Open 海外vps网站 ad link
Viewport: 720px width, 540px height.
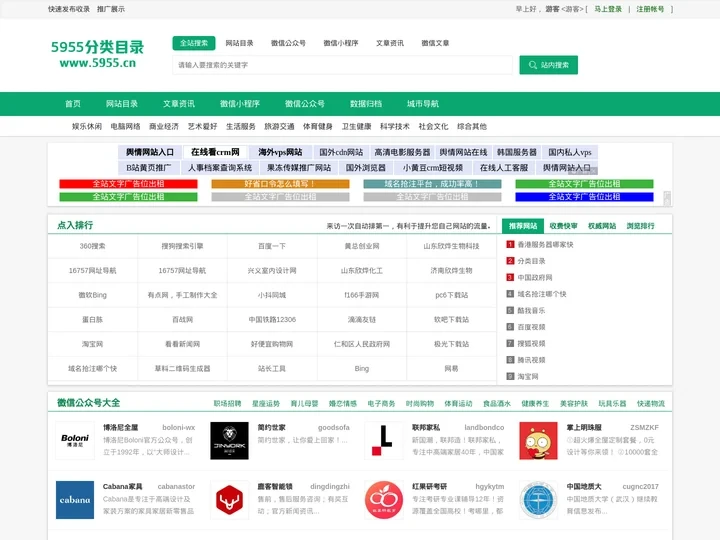click(280, 152)
